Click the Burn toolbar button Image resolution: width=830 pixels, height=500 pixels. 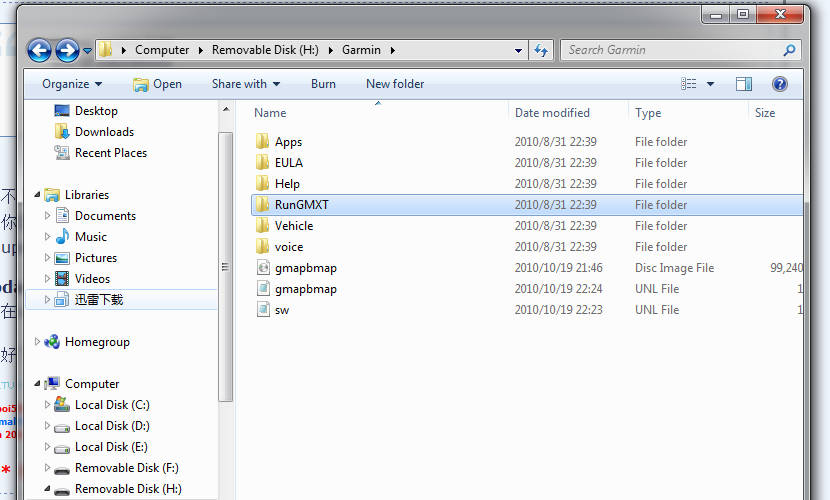tap(323, 84)
